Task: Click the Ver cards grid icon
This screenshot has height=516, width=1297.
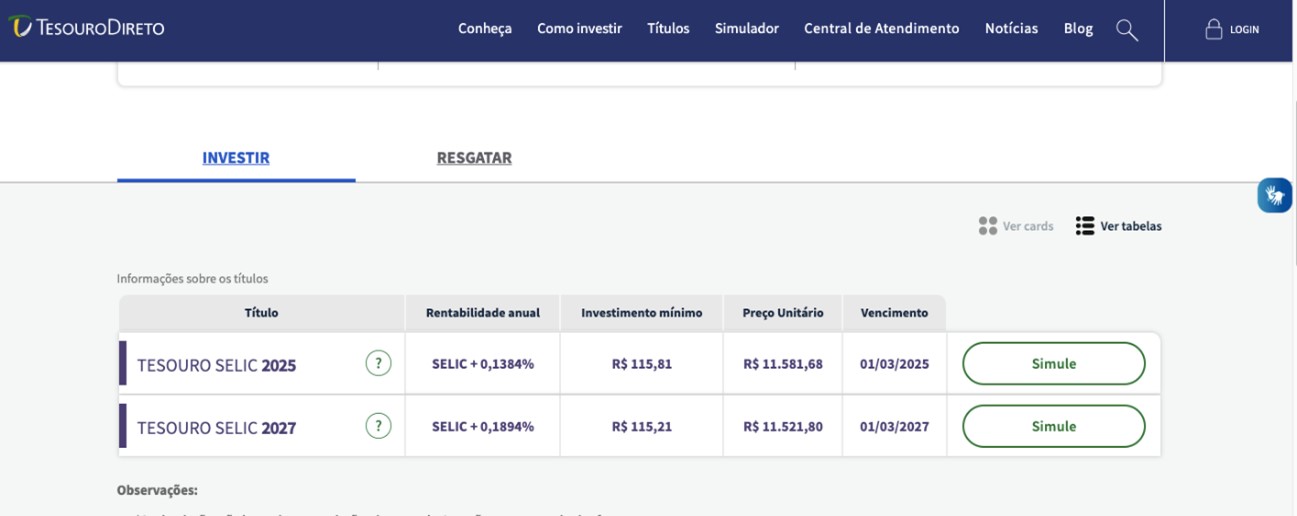Action: point(988,226)
